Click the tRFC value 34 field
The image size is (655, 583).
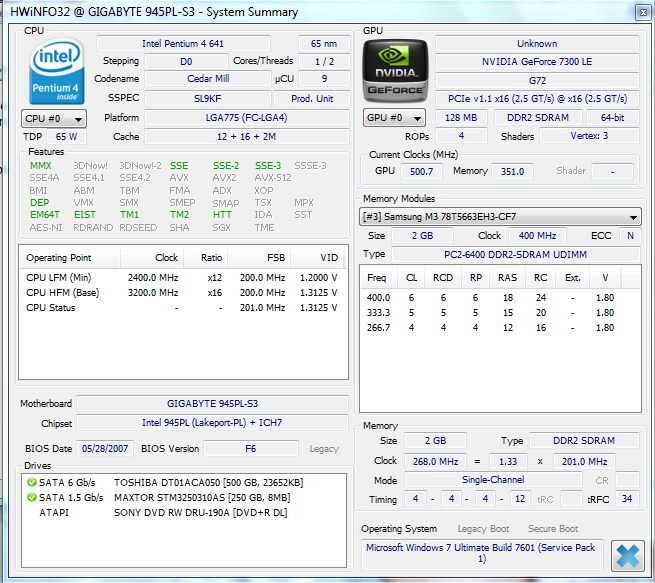[x=627, y=499]
